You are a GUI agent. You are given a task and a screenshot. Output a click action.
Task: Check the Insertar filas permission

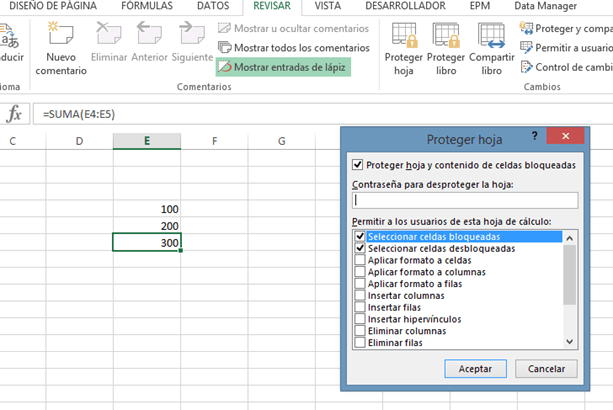click(x=360, y=307)
